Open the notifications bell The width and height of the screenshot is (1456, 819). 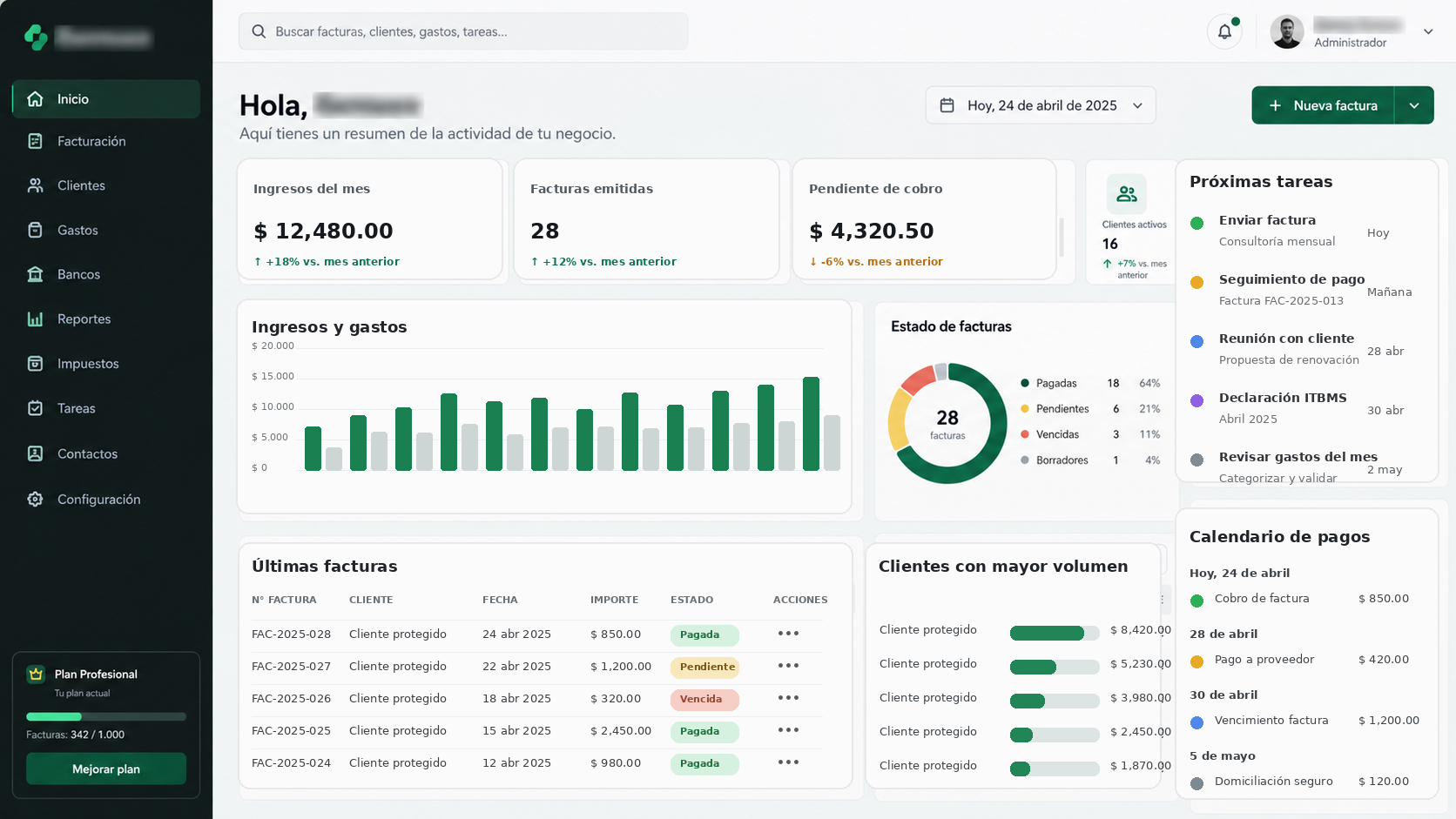pos(1224,31)
